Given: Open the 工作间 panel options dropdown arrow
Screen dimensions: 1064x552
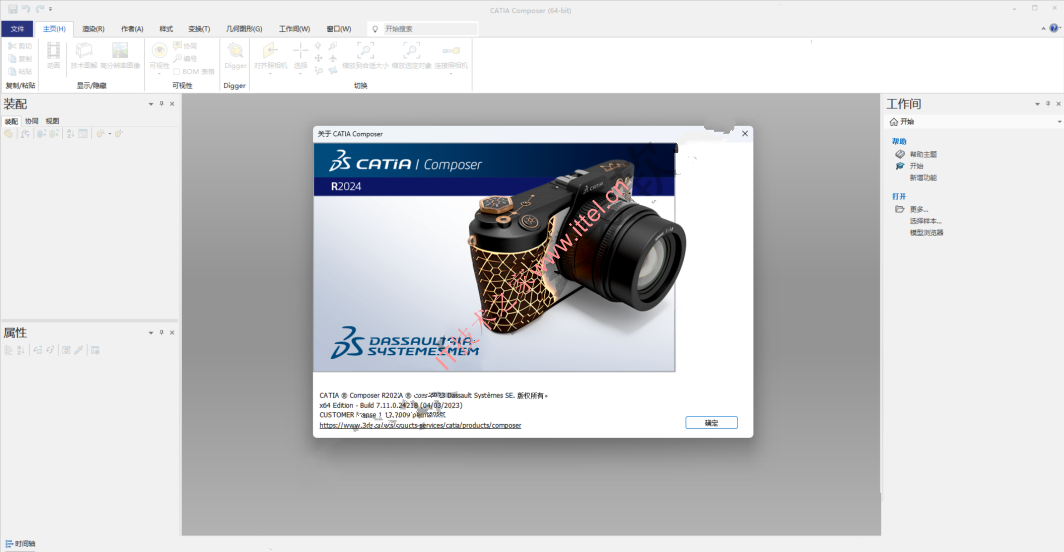Looking at the screenshot, I should (x=1037, y=104).
